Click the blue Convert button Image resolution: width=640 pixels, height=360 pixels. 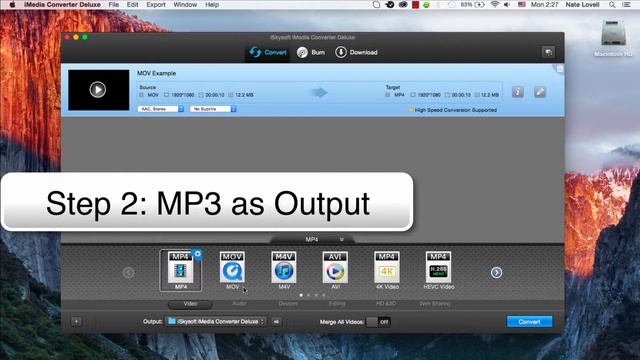point(529,322)
